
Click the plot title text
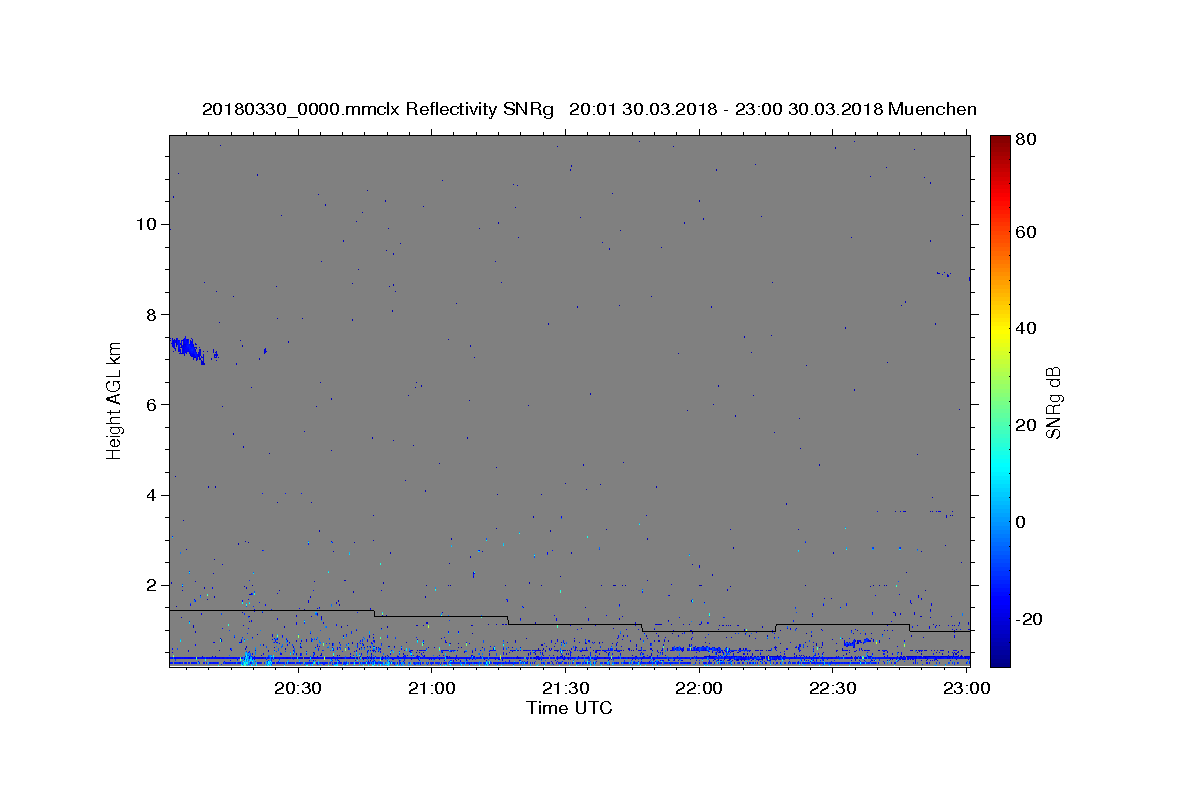[x=589, y=109]
